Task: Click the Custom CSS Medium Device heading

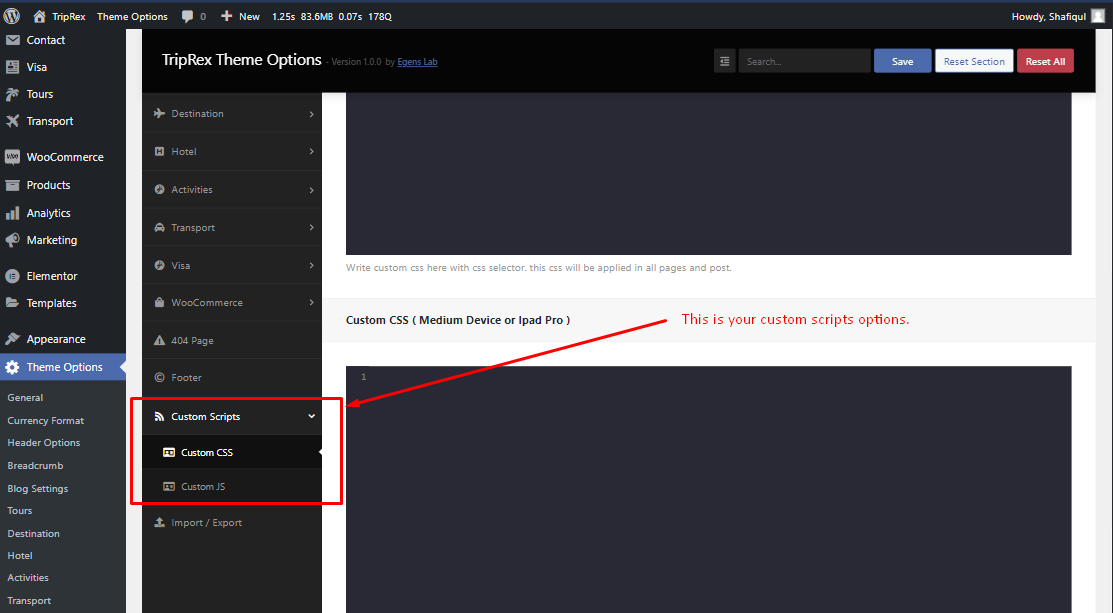Action: [x=458, y=320]
